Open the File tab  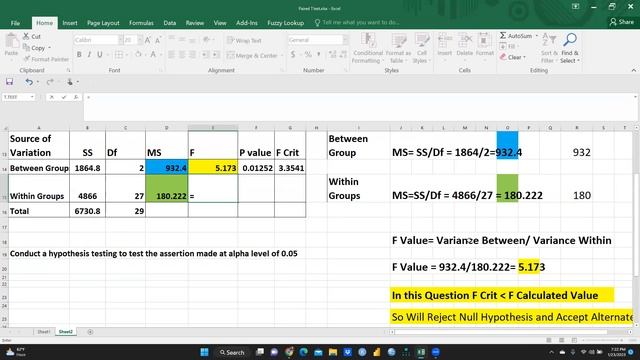(15, 23)
